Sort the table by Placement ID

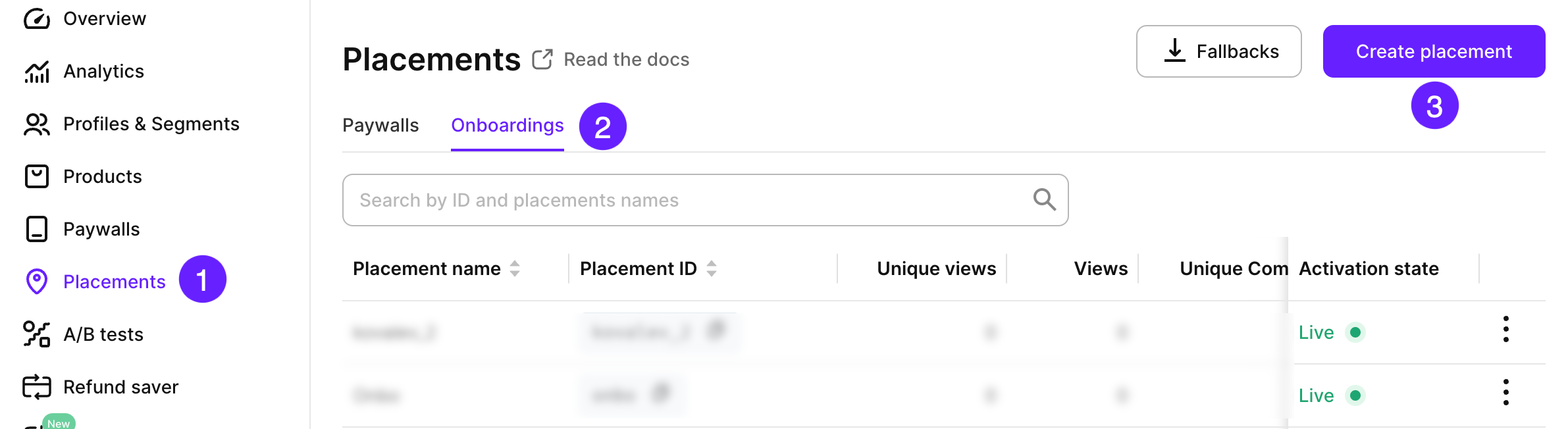(712, 268)
